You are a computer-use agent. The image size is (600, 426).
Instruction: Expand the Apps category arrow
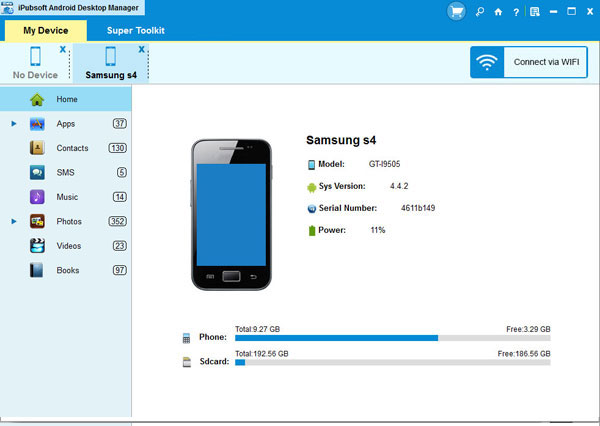tap(14, 124)
